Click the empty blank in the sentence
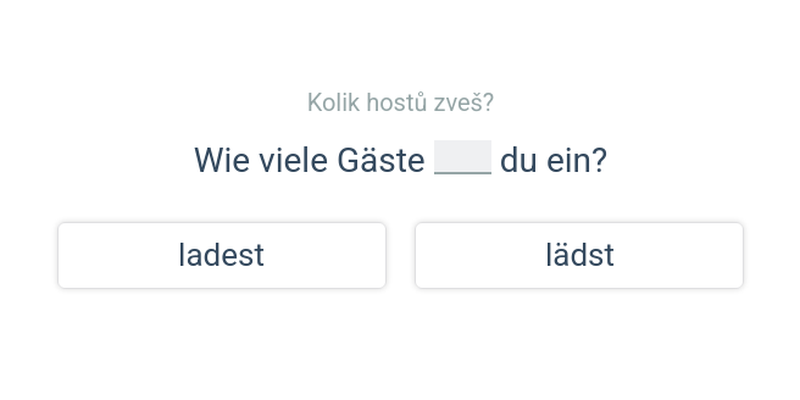The height and width of the screenshot is (400, 800). (x=463, y=159)
